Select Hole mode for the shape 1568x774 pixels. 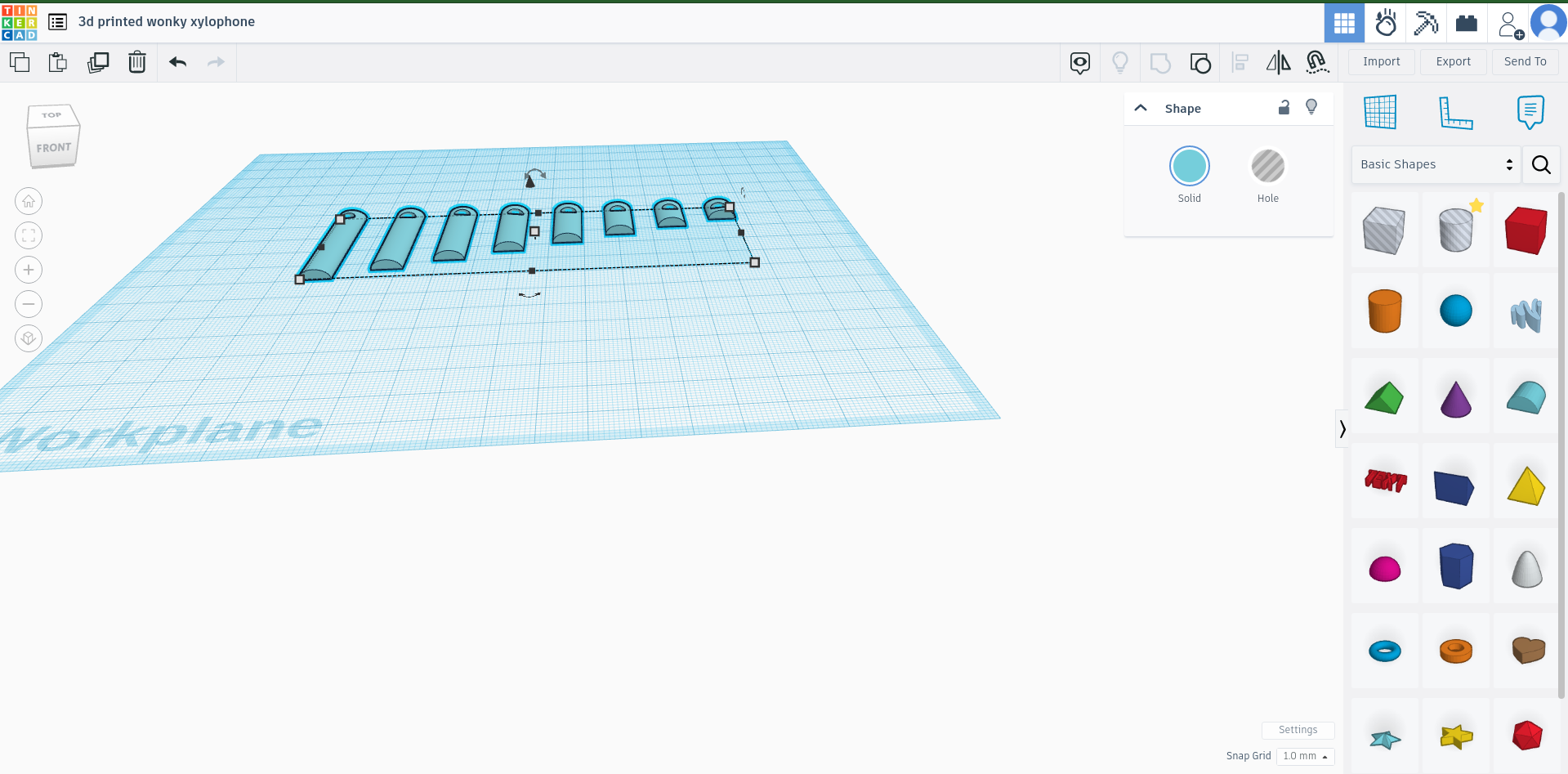click(1267, 167)
